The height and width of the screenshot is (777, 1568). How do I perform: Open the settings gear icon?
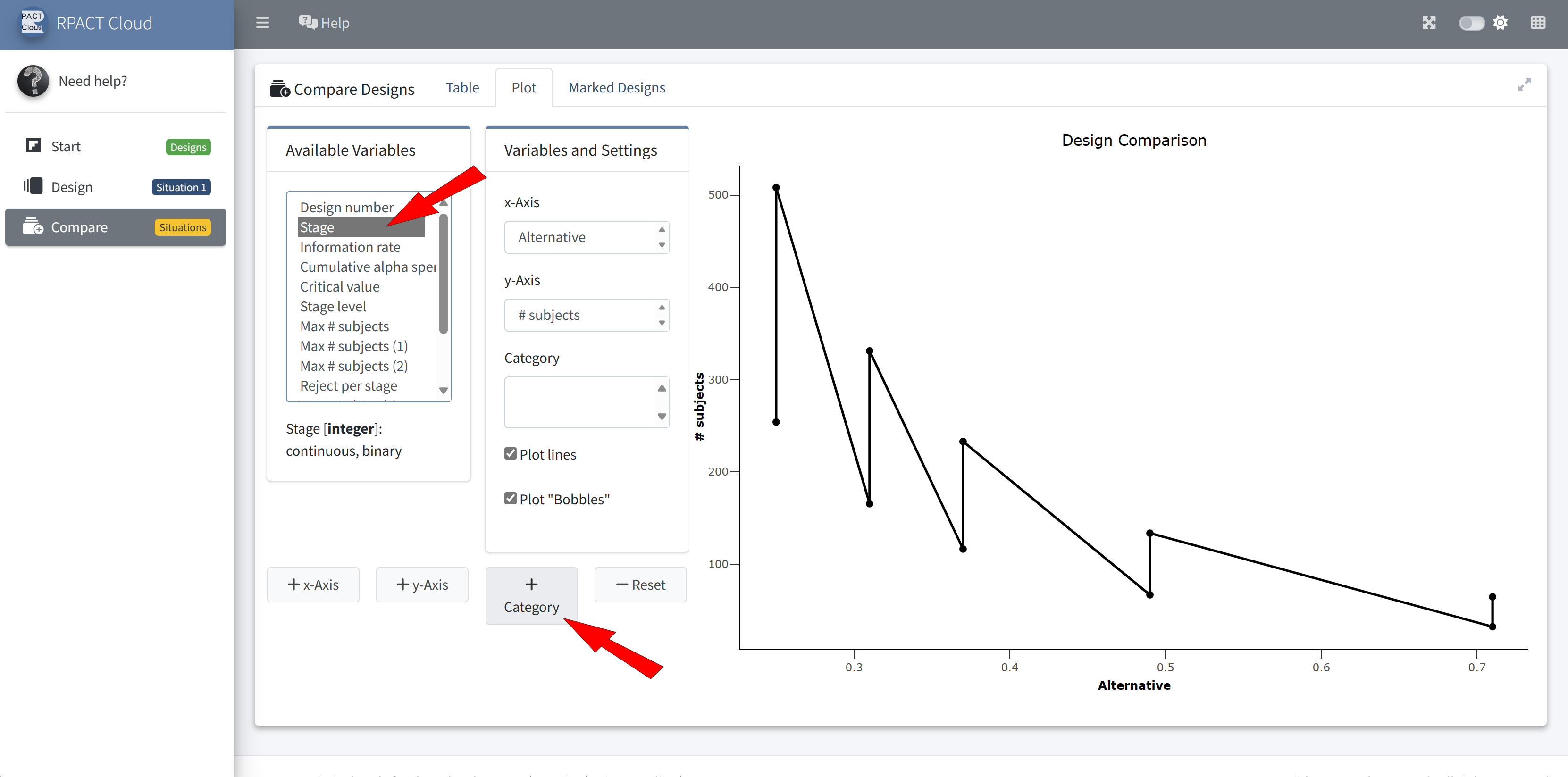coord(1501,23)
